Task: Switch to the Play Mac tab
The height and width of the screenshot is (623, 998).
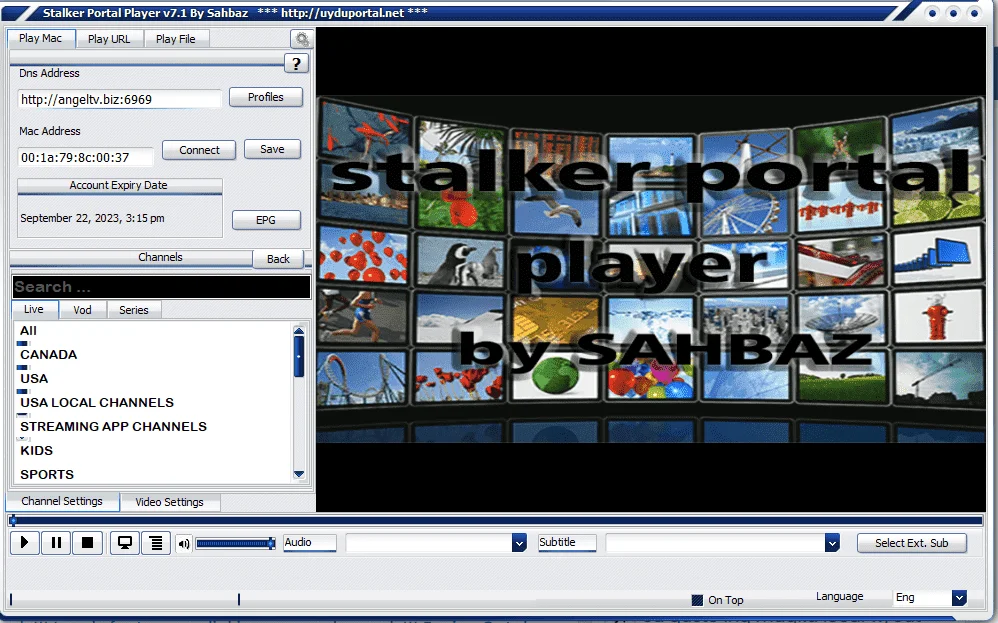Action: (x=41, y=38)
